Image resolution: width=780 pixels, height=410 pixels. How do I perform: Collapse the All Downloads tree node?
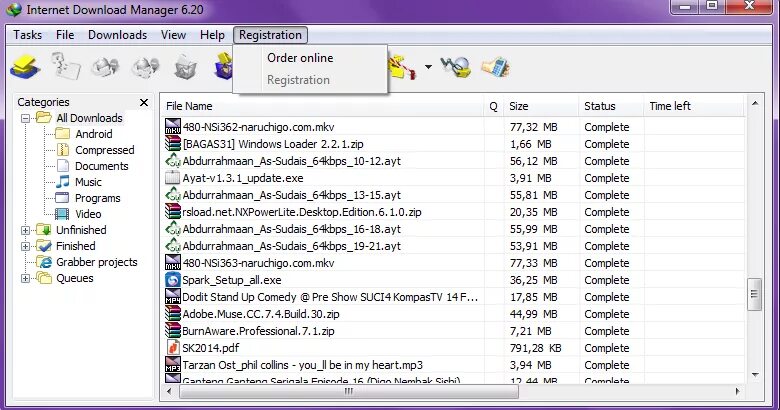tap(25, 118)
